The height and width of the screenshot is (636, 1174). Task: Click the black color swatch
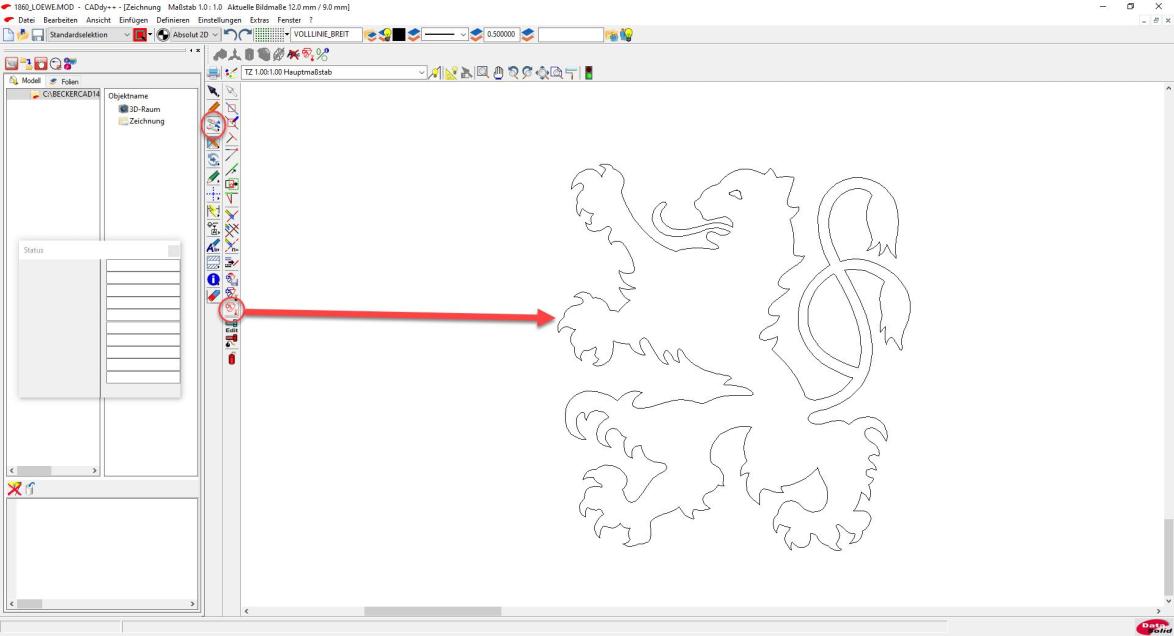pos(399,34)
